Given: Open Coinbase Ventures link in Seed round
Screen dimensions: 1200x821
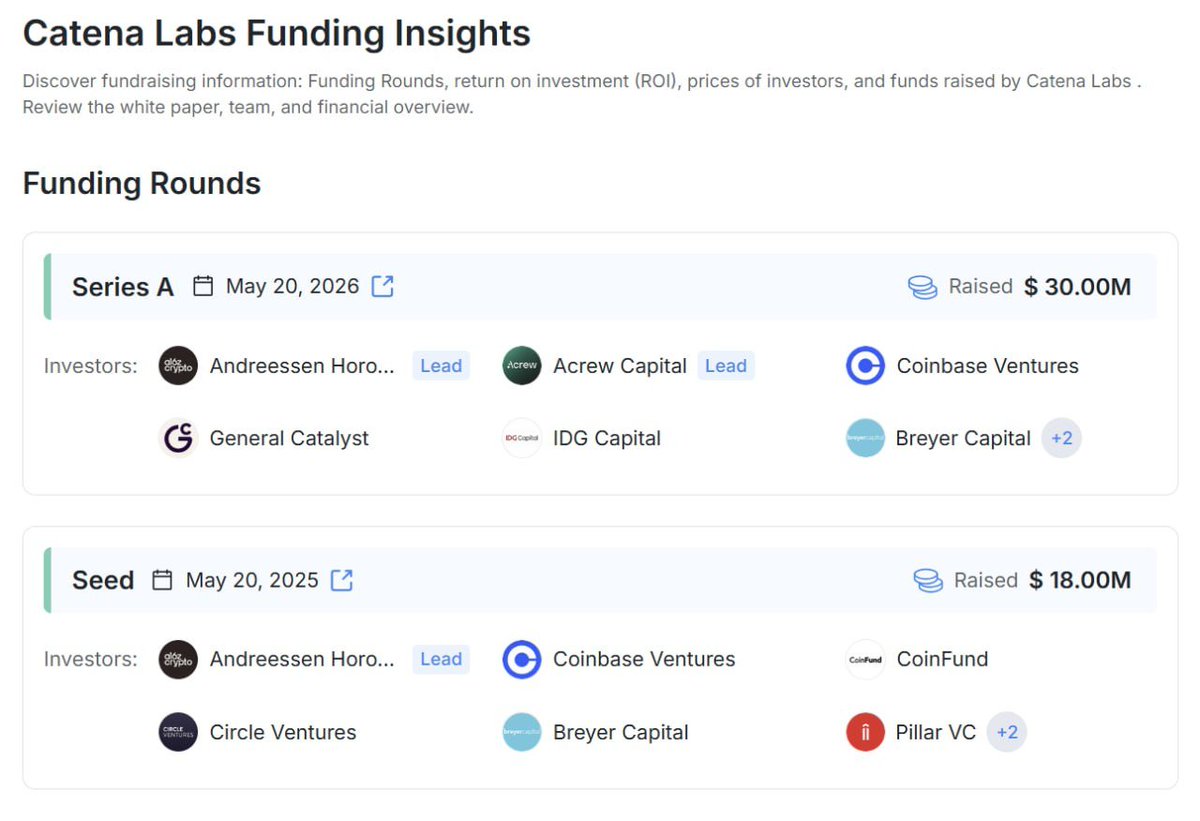Looking at the screenshot, I should point(644,659).
